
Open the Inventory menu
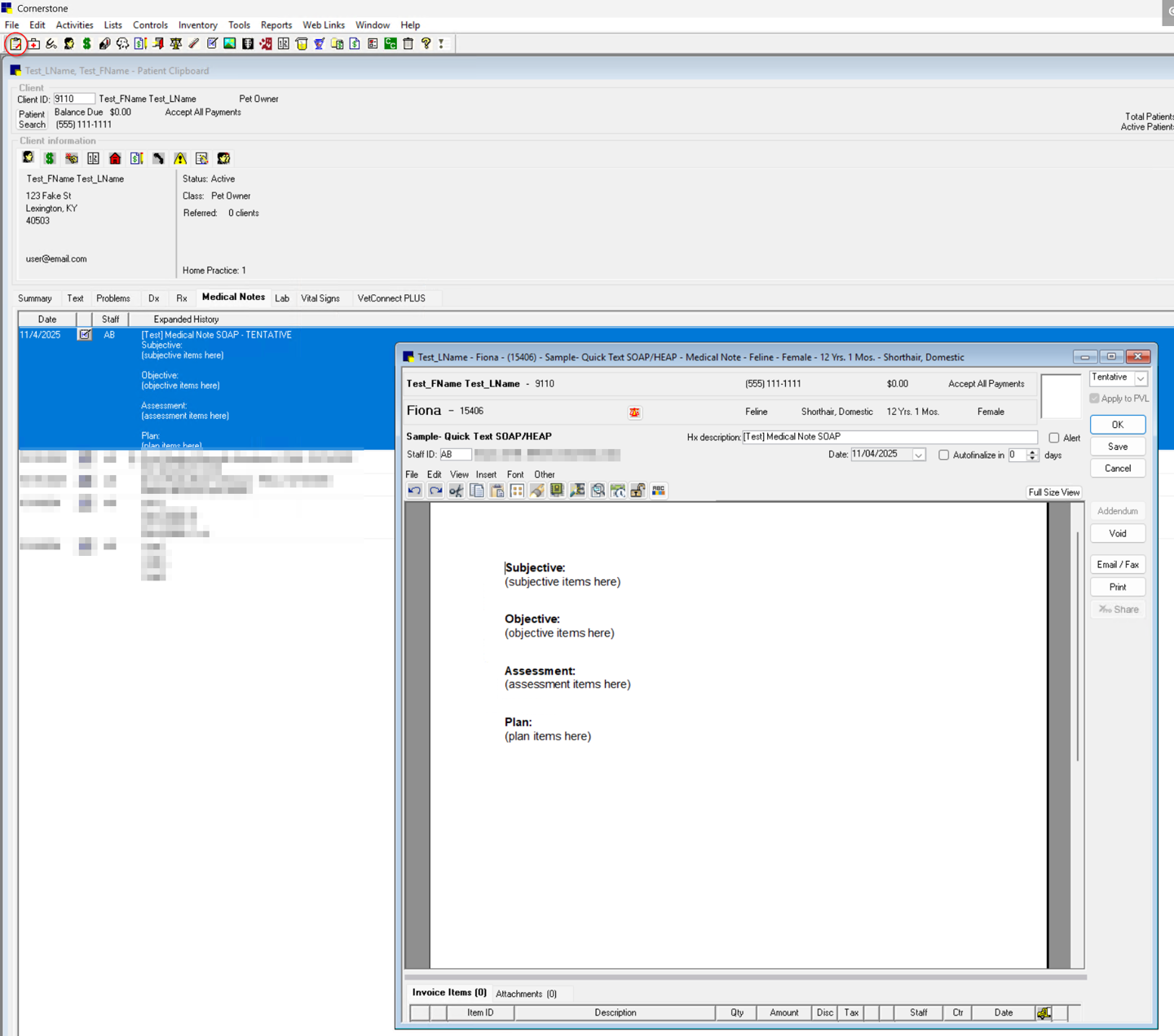pyautogui.click(x=198, y=25)
